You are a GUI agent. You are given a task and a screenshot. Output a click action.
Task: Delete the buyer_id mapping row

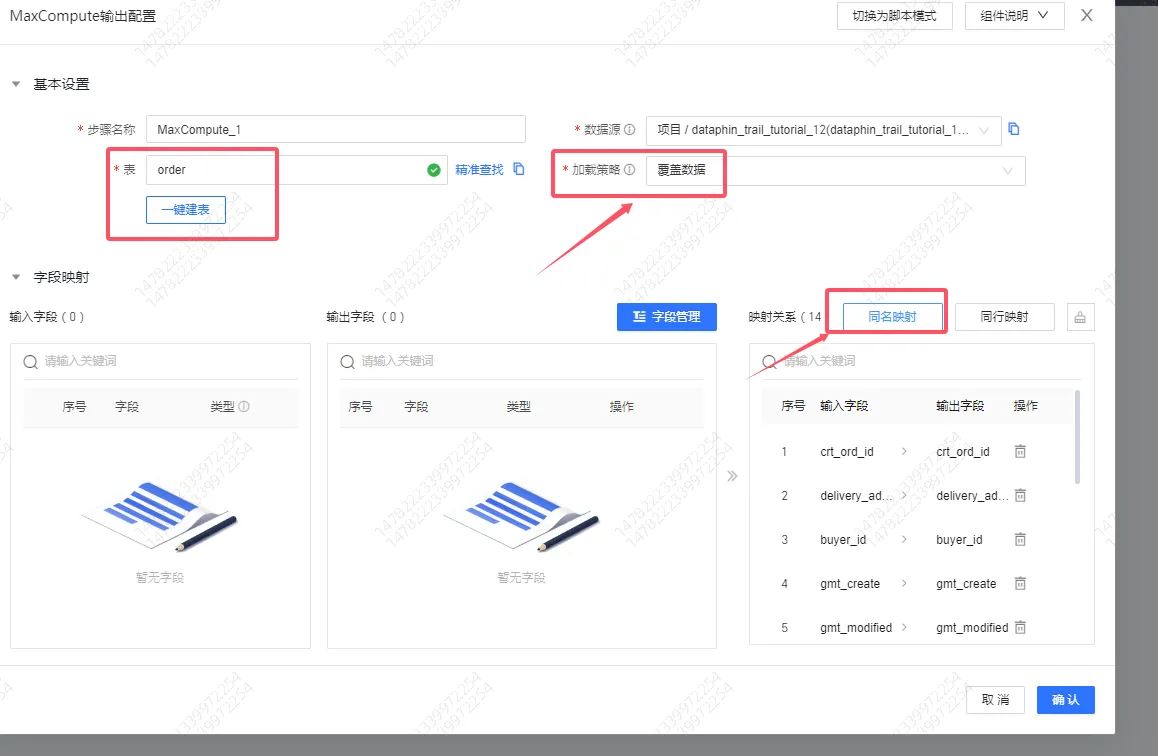point(1020,540)
